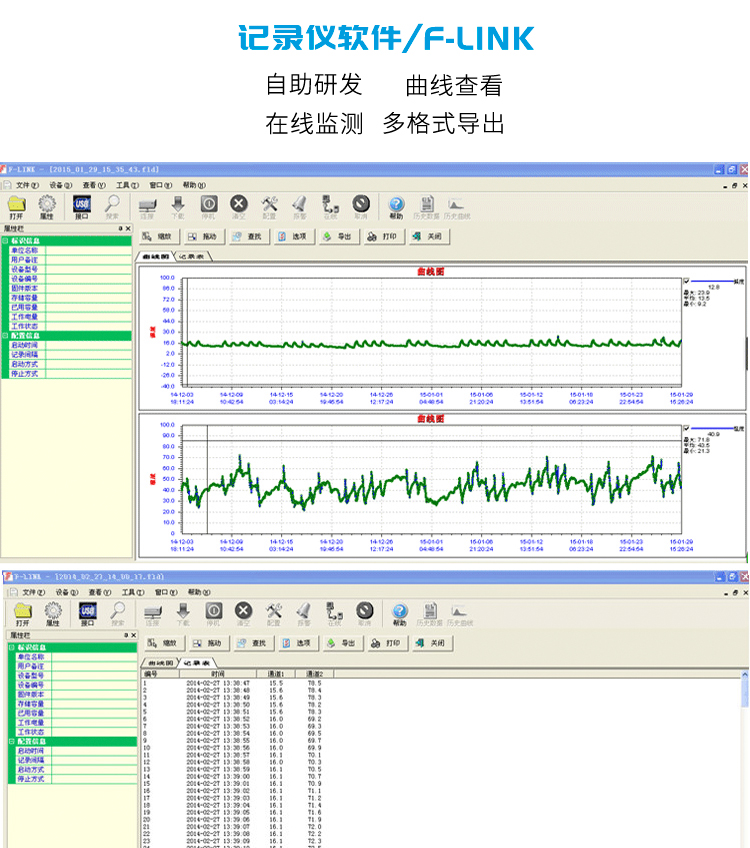This screenshot has width=750, height=848.
Task: Collapse 标识信息 group in upper window
Action: point(5,241)
